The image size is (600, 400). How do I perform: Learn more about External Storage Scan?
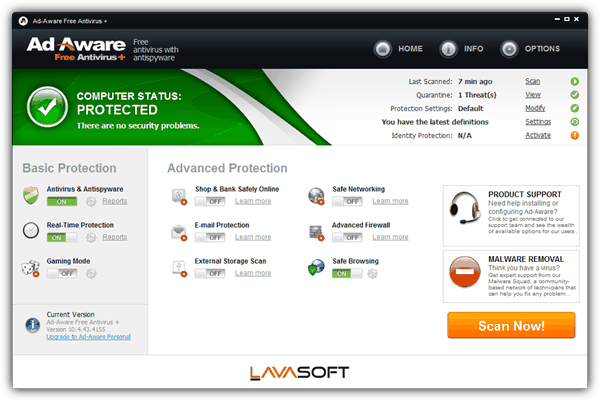click(253, 273)
